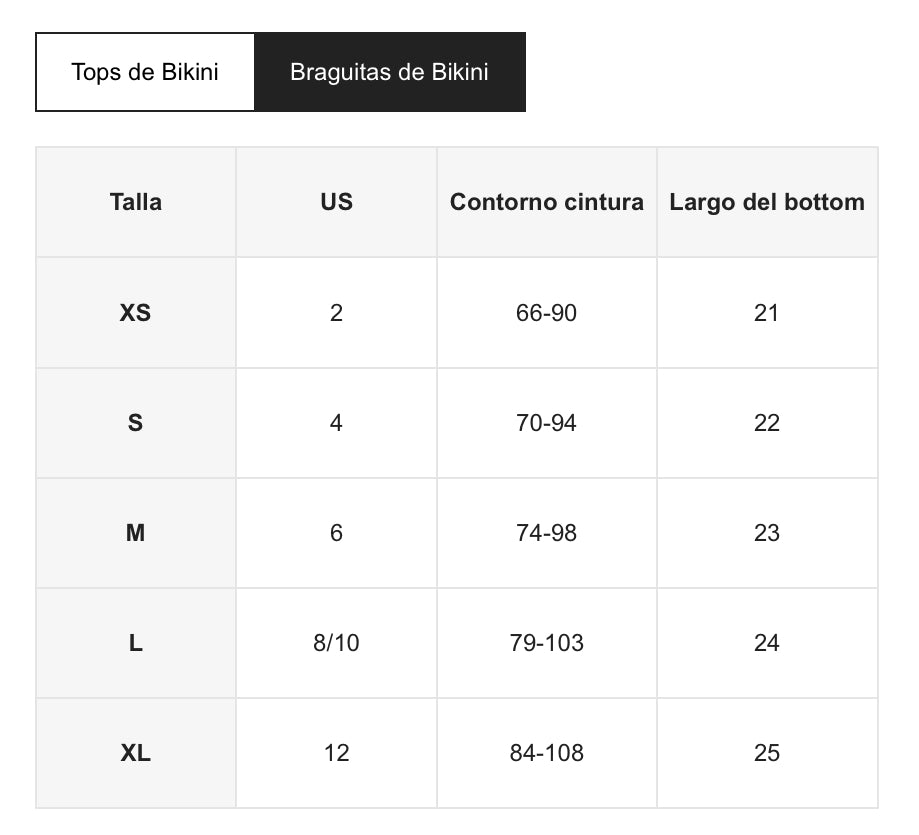The height and width of the screenshot is (835, 919).
Task: Select bottom length value 25
Action: tap(767, 753)
